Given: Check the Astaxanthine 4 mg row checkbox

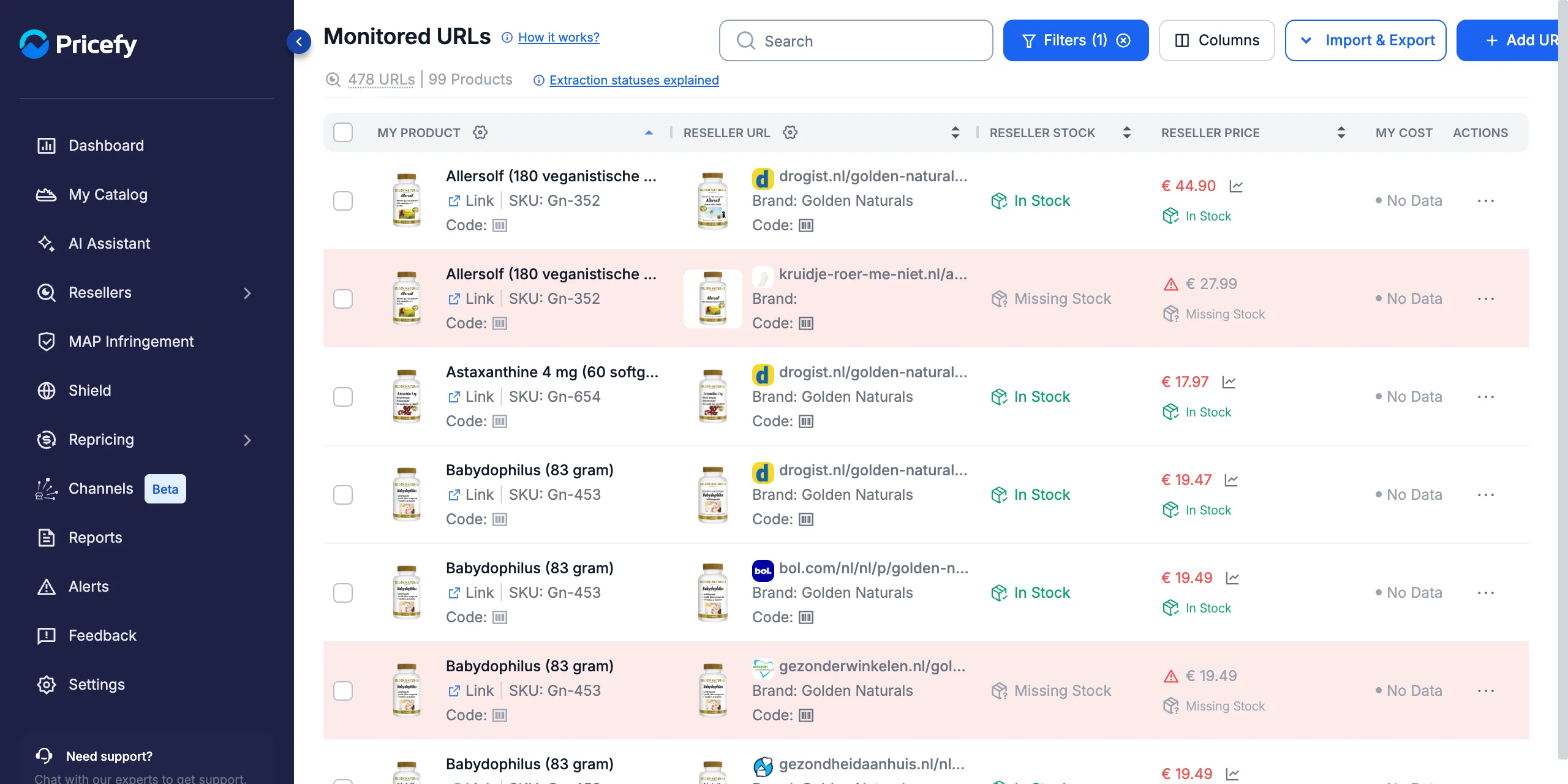Looking at the screenshot, I should click(x=343, y=397).
